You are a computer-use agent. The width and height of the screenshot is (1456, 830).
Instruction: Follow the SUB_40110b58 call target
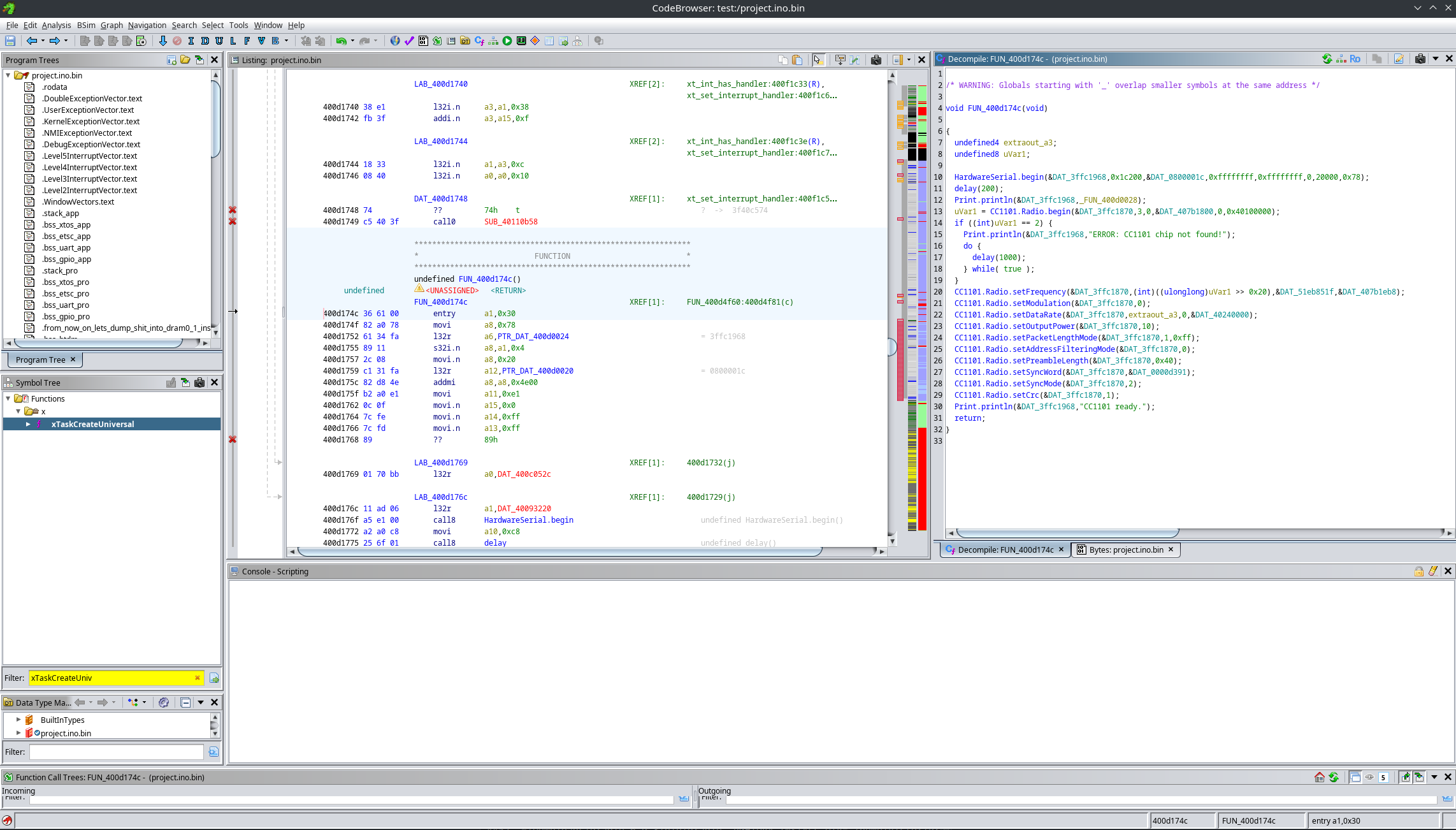point(510,222)
